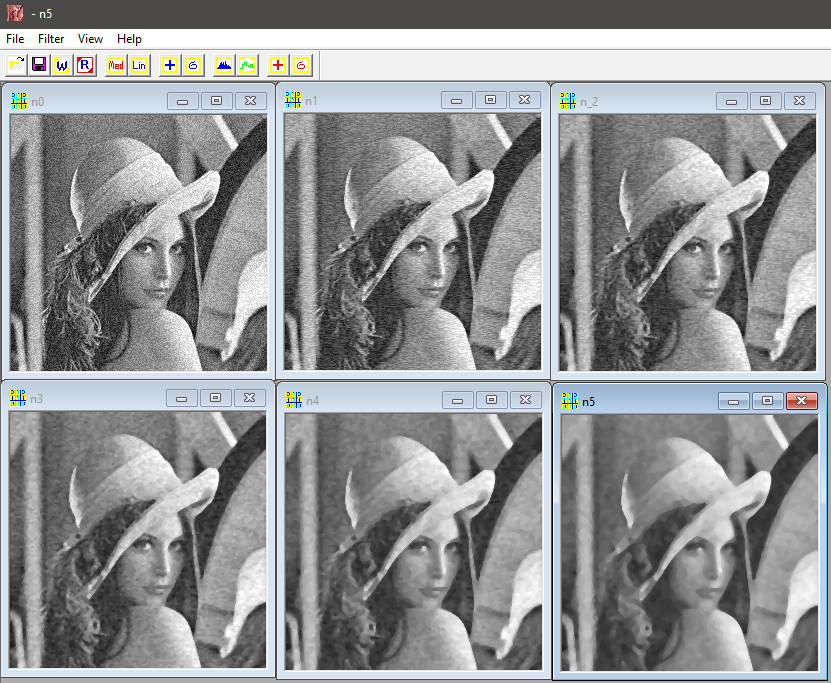The height and width of the screenshot is (683, 831).
Task: Click the n5 window grid icon
Action: (570, 401)
